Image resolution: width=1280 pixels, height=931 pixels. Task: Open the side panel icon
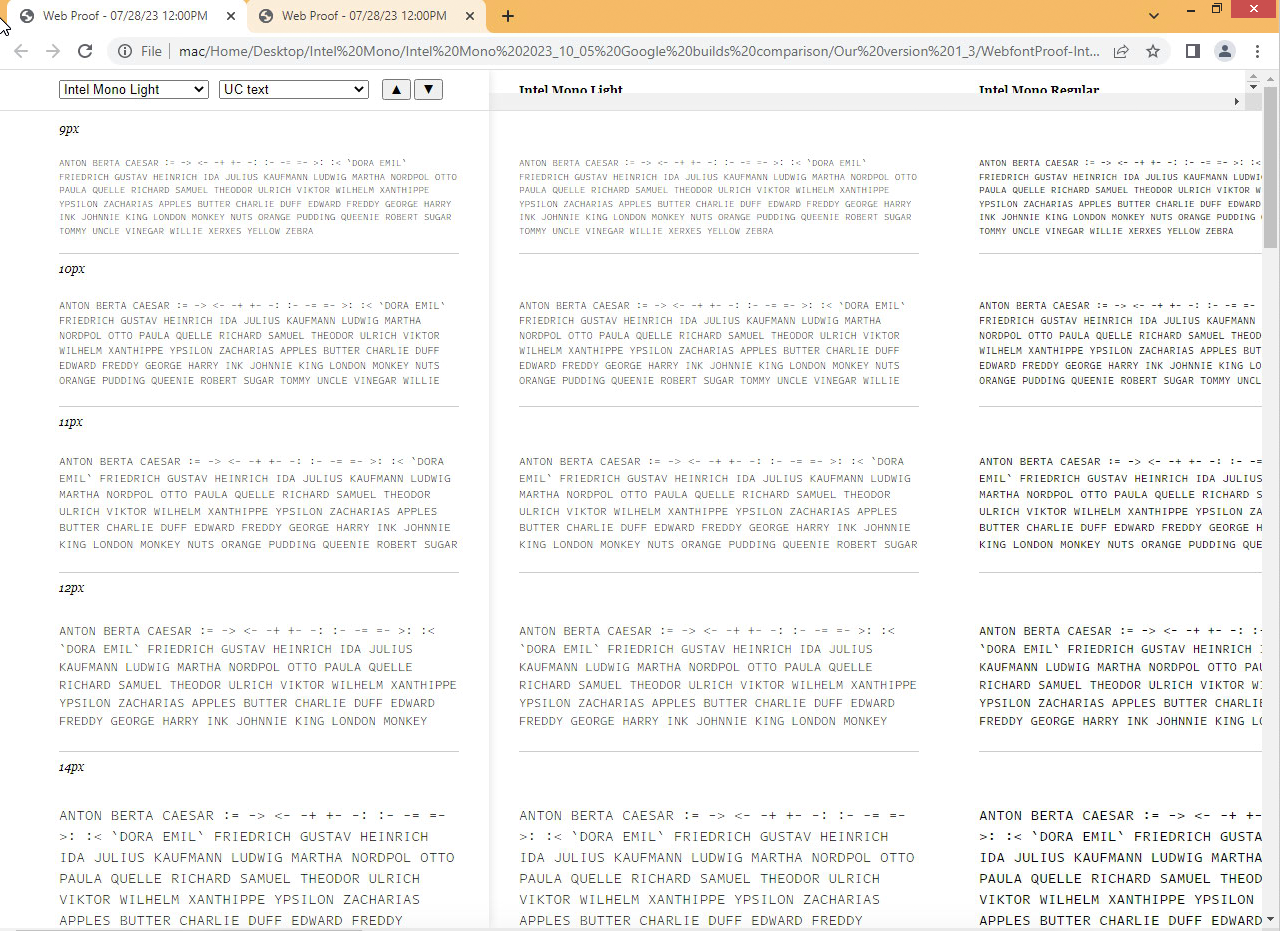1192,50
